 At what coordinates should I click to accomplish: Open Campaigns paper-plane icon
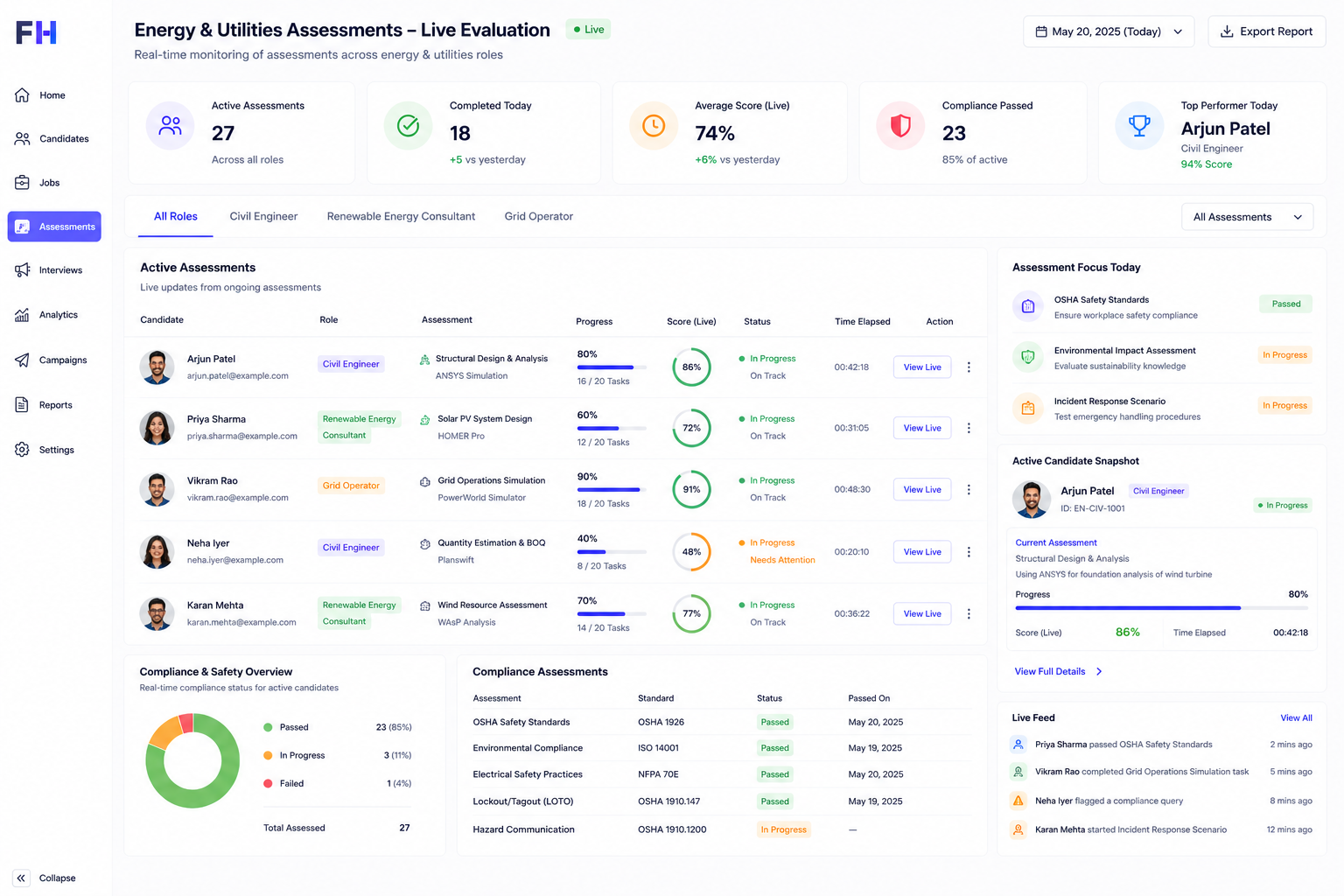click(22, 360)
